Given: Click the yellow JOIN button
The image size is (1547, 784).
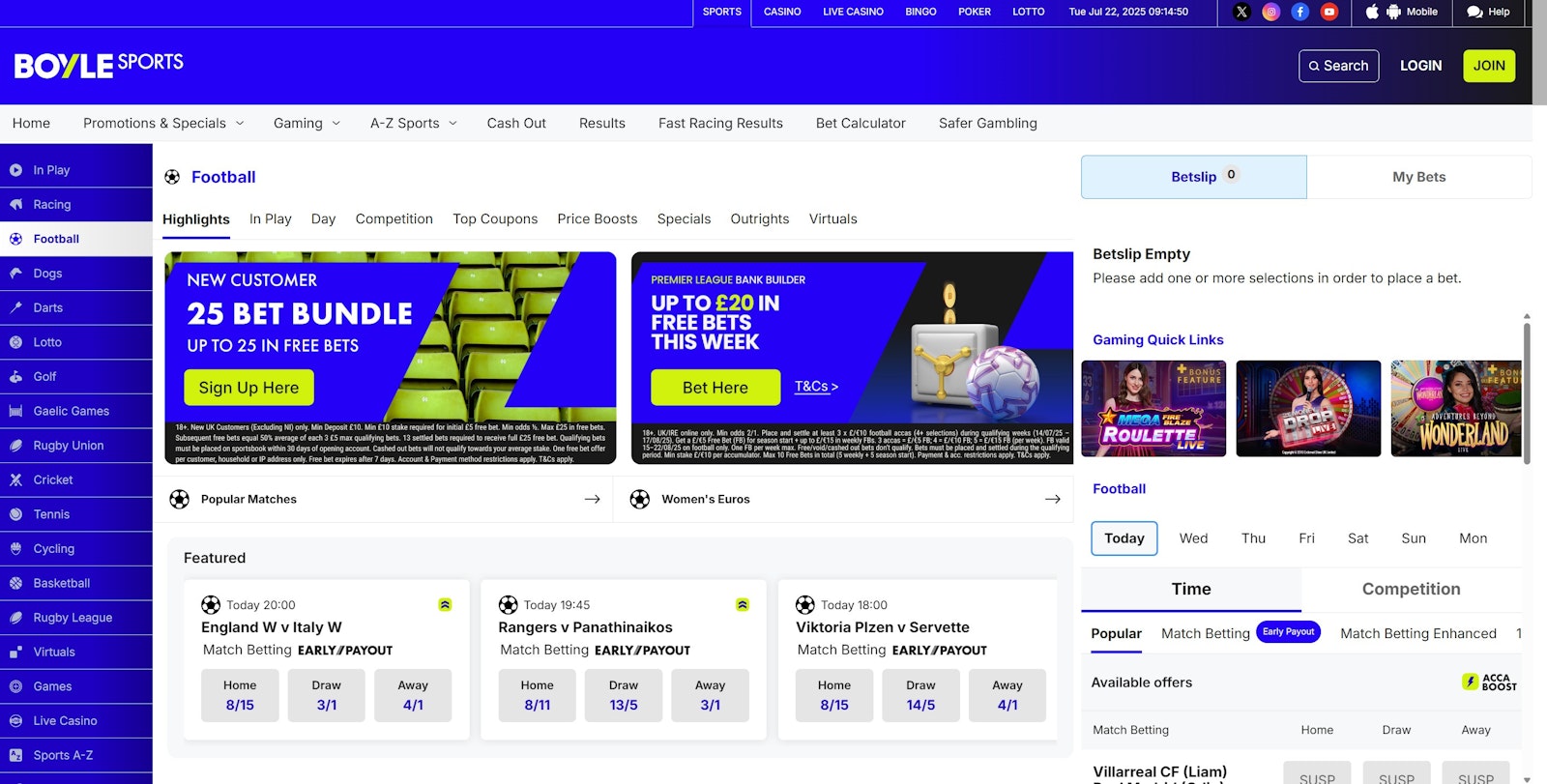Looking at the screenshot, I should click(x=1488, y=66).
